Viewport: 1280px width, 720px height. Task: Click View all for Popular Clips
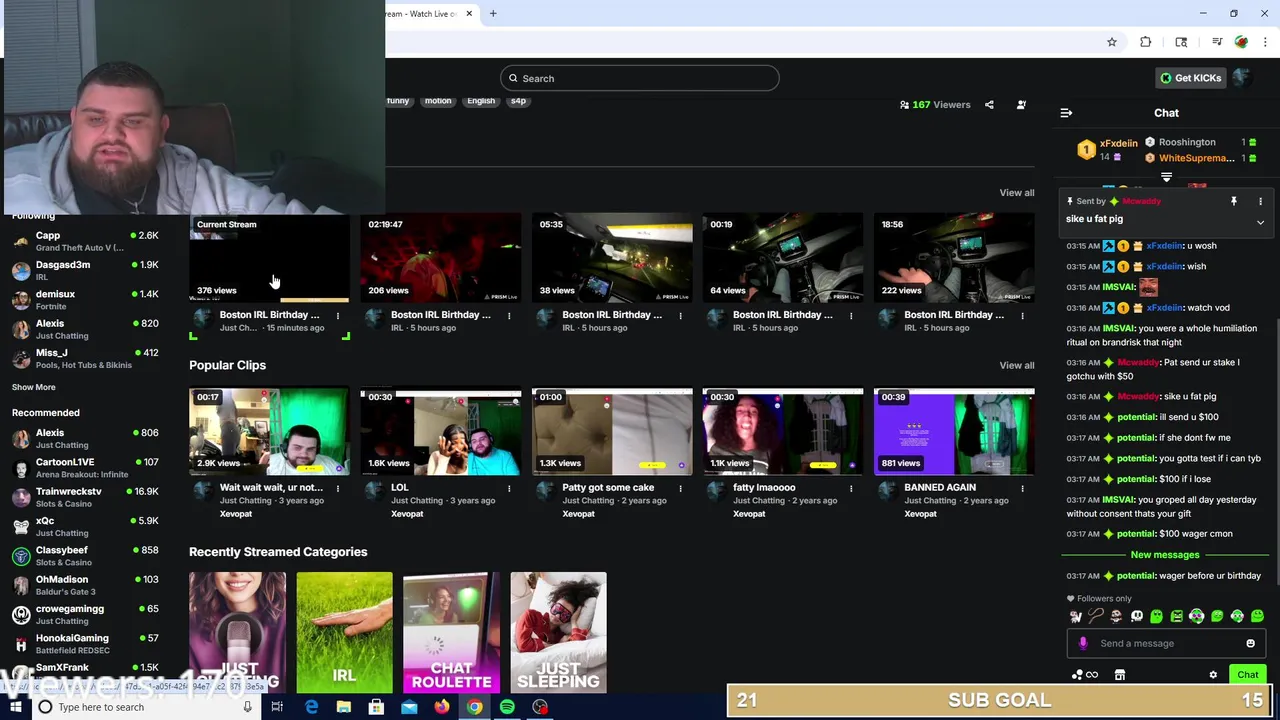click(1016, 365)
